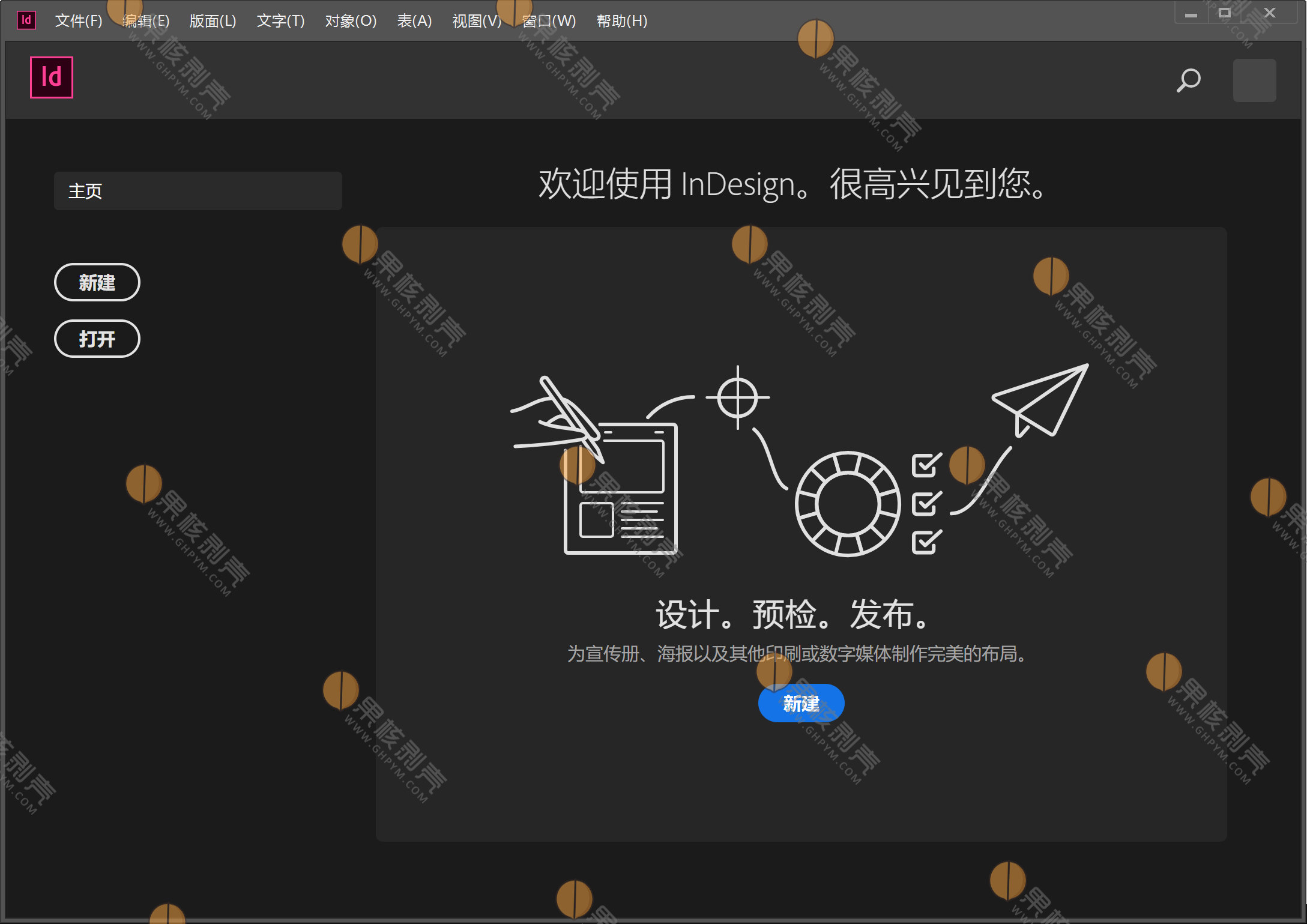Open the 窗口(W) menu
This screenshot has height=924, width=1307.
(x=549, y=21)
